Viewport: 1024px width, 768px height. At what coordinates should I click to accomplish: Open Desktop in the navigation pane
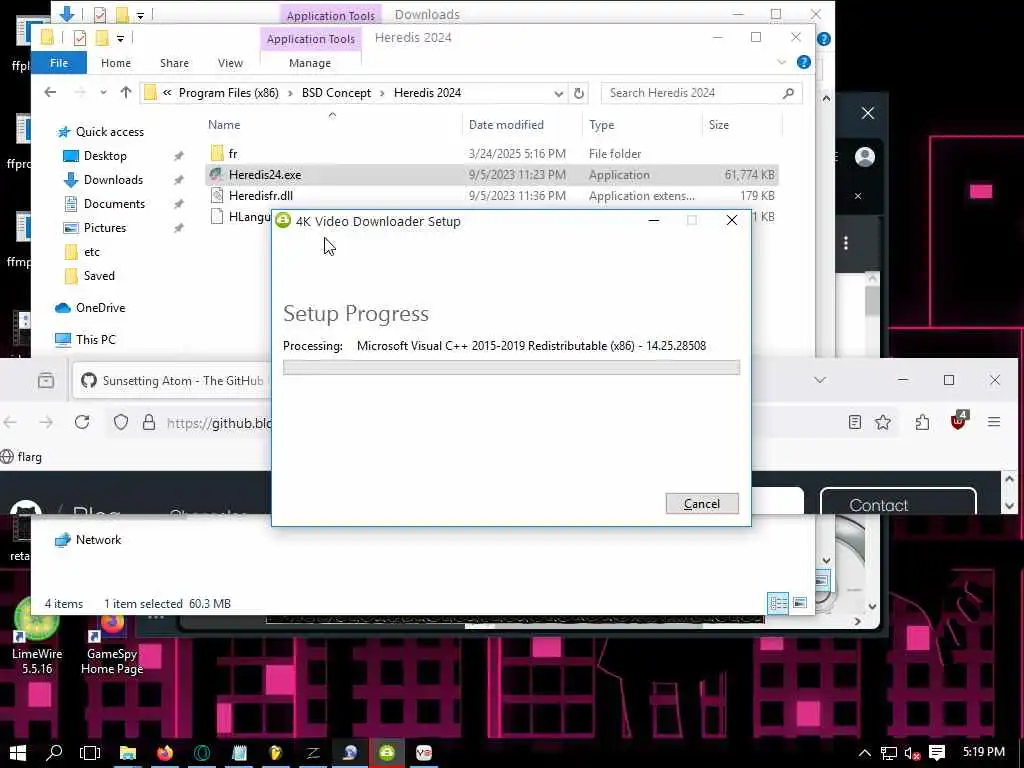pos(105,155)
